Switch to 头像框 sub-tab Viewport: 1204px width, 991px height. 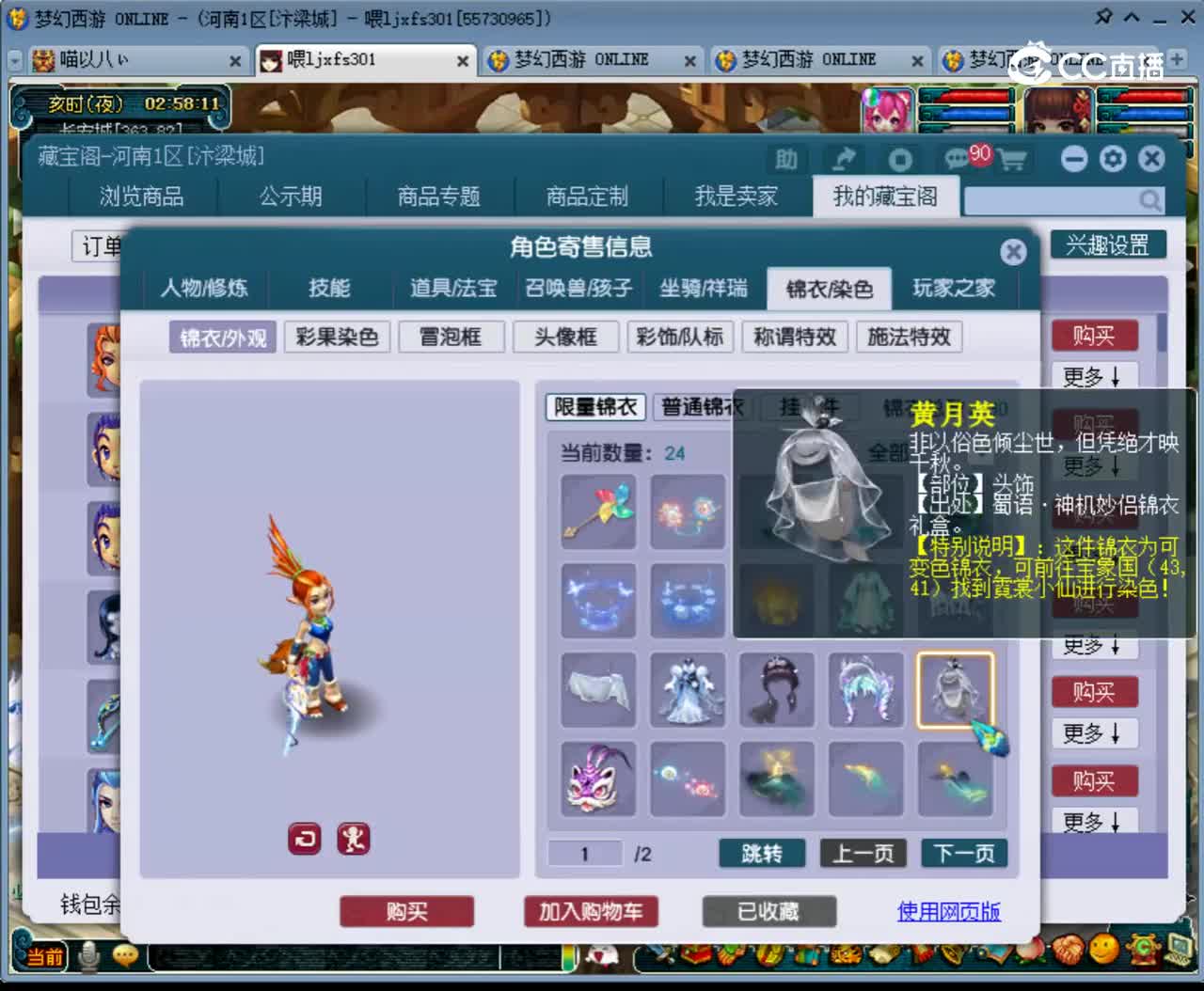click(x=565, y=337)
